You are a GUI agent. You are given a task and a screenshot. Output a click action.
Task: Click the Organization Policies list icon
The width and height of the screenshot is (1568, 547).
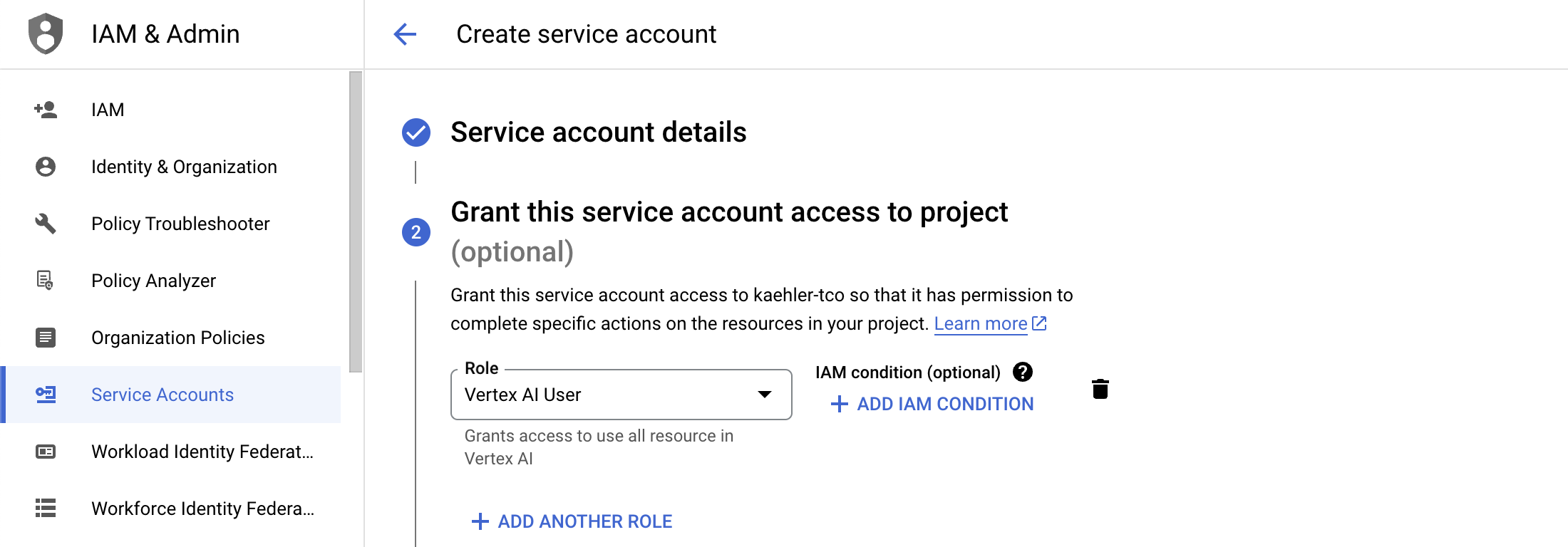click(x=46, y=338)
